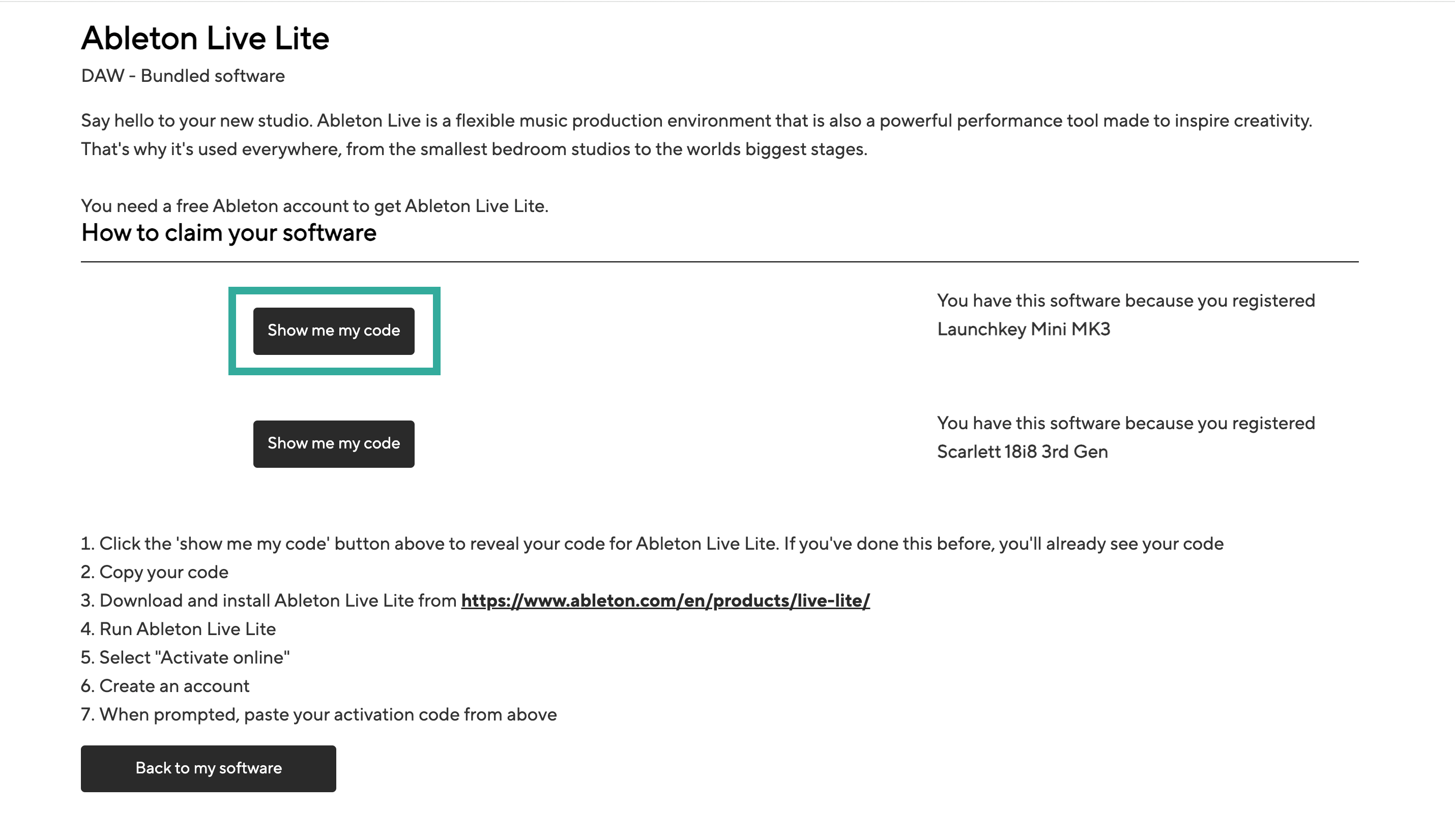Select the How to claim your software heading
The height and width of the screenshot is (840, 1455).
(x=228, y=233)
